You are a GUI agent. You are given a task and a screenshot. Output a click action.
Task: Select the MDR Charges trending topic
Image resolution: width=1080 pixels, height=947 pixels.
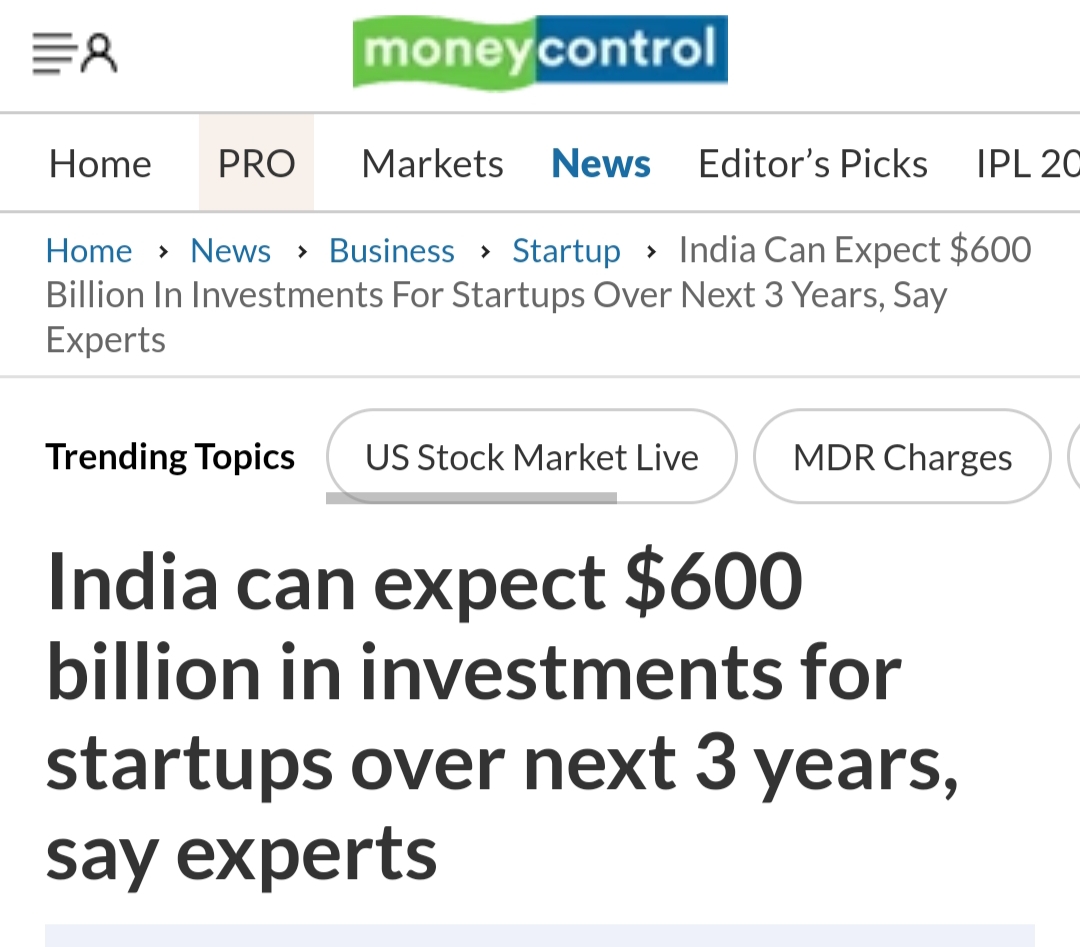pyautogui.click(x=902, y=457)
